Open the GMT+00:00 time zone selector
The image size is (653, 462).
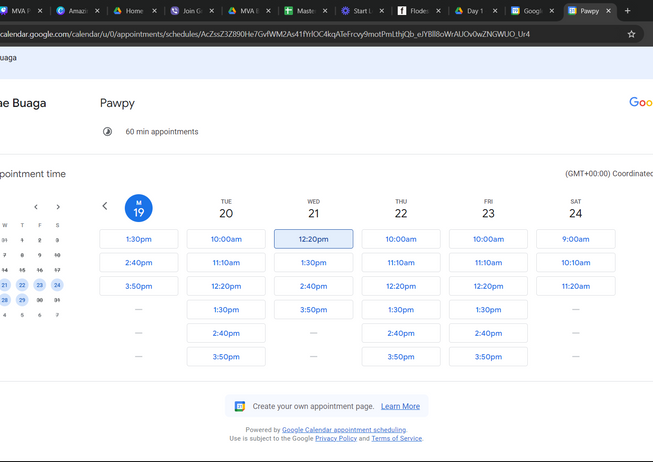coord(609,174)
